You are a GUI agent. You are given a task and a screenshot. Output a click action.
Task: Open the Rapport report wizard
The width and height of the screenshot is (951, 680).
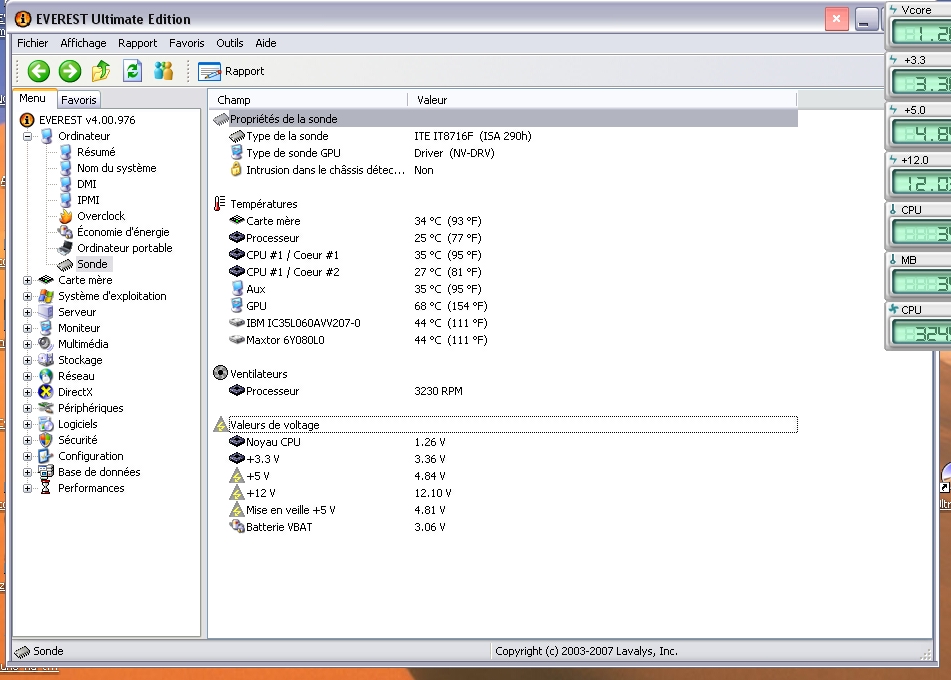(232, 71)
